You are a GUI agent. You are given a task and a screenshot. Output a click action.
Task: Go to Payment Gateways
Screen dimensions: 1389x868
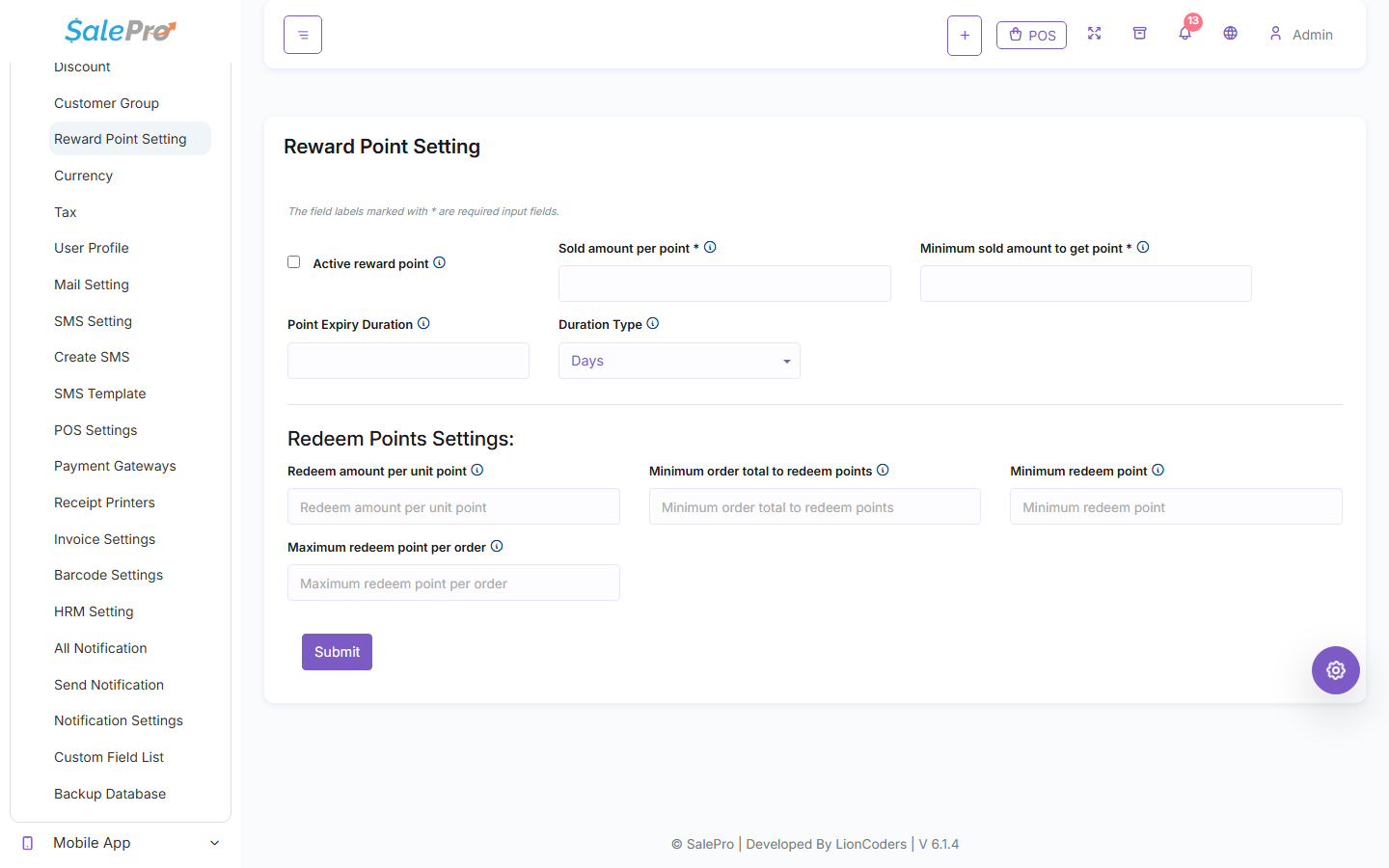coord(115,466)
